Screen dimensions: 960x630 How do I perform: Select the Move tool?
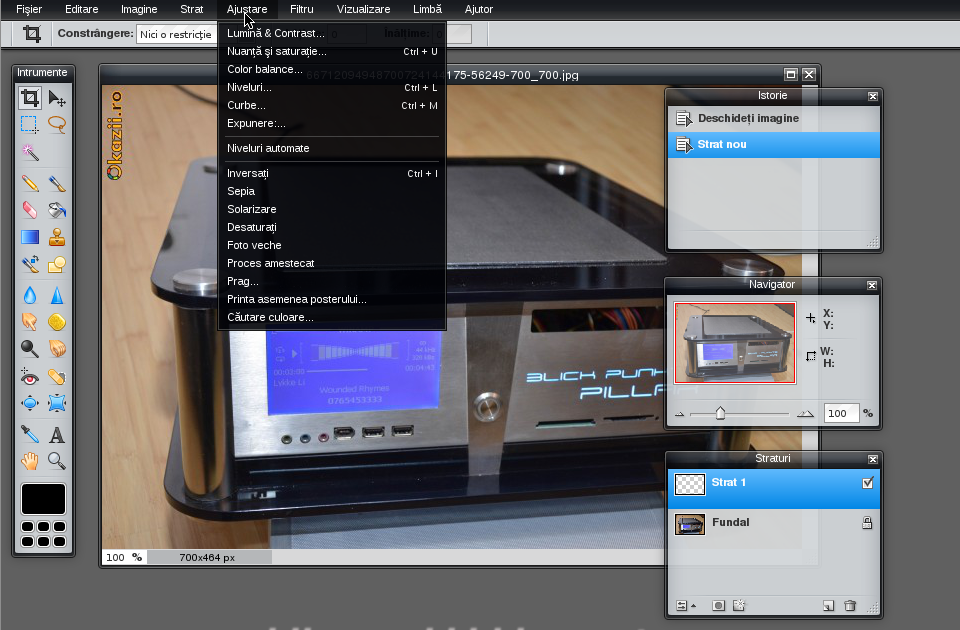point(57,98)
